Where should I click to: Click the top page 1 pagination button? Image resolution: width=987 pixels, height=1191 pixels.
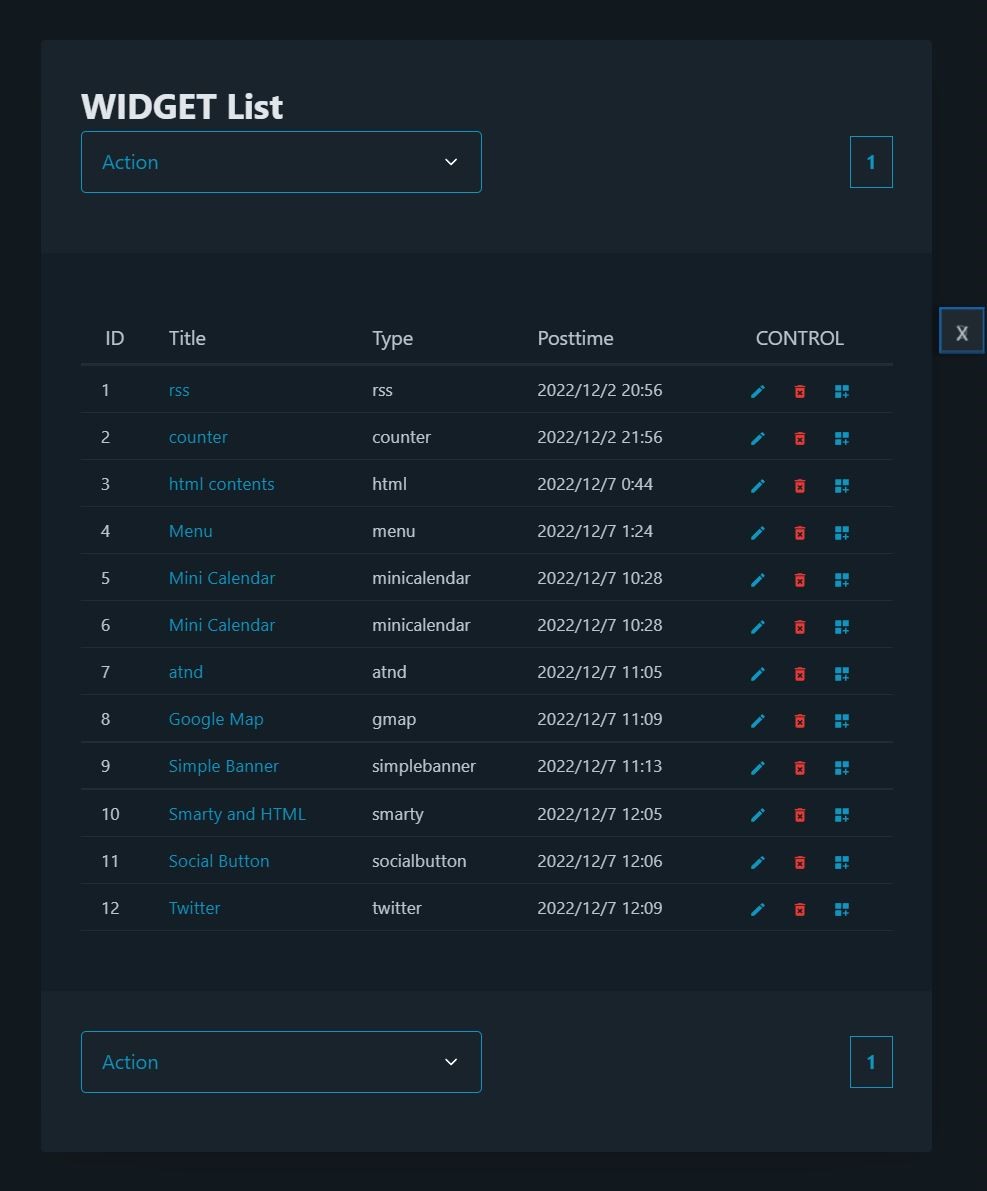[x=871, y=162]
